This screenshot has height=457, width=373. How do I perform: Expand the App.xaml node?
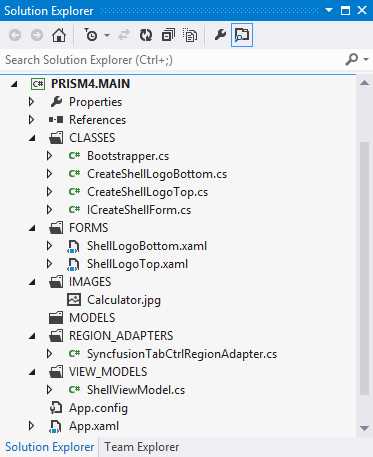(31, 426)
